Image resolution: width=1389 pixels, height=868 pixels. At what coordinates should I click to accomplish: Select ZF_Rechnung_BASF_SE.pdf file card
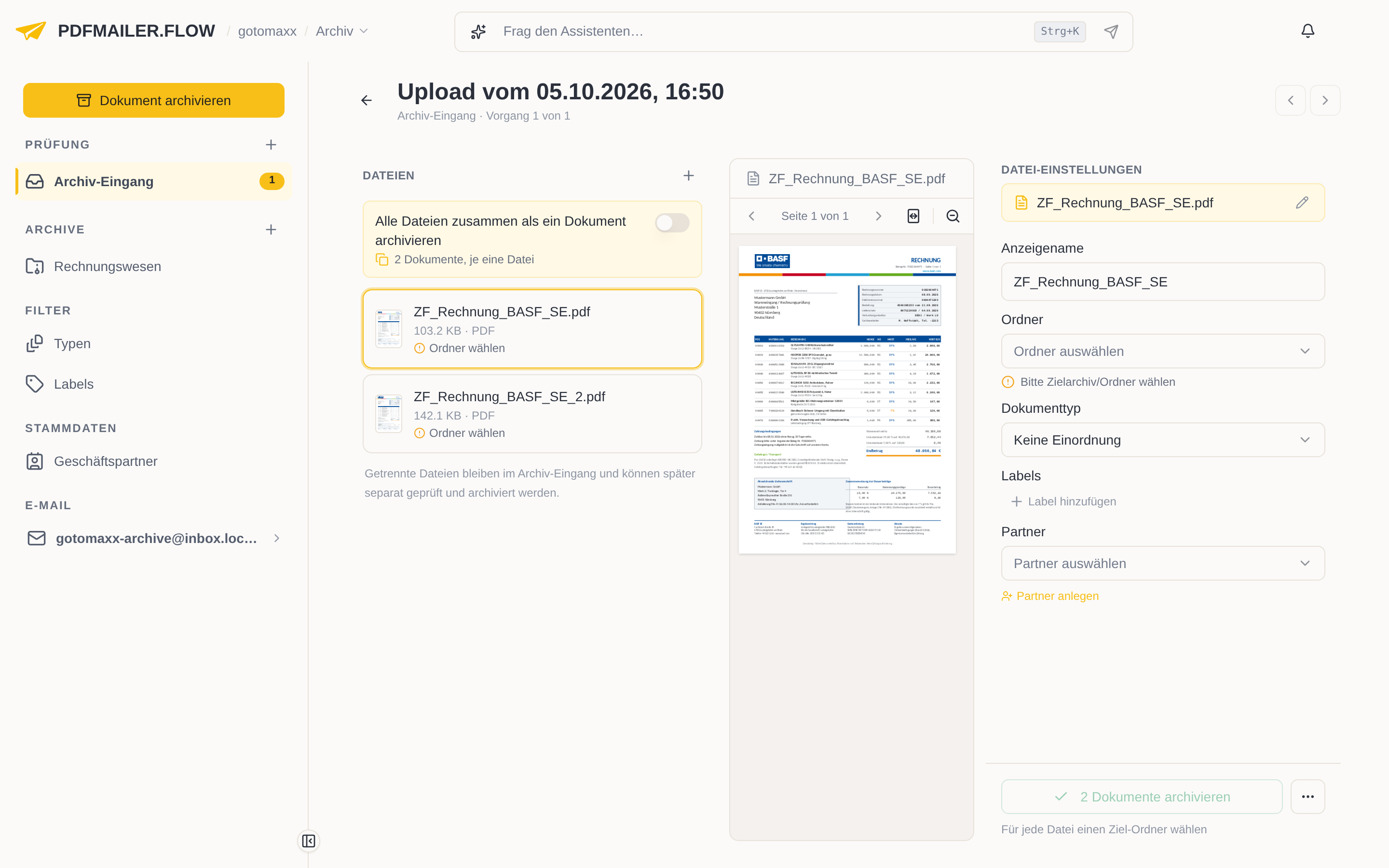[532, 329]
